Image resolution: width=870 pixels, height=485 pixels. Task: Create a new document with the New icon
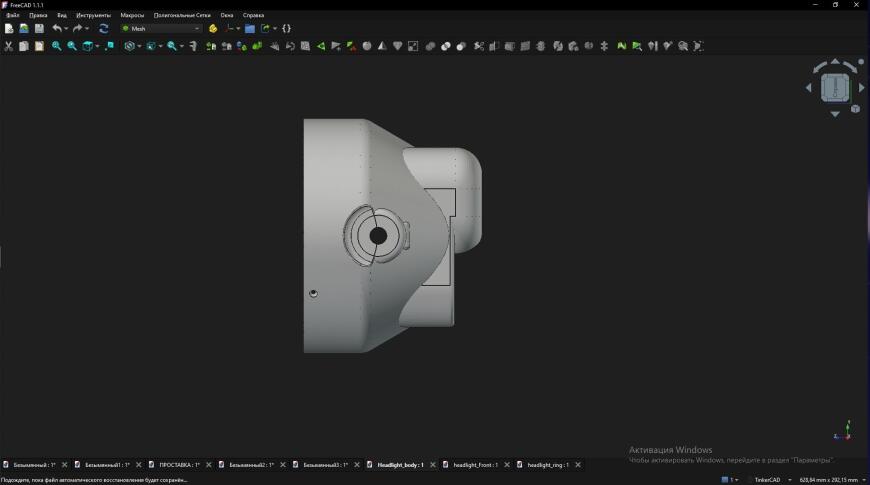click(9, 28)
